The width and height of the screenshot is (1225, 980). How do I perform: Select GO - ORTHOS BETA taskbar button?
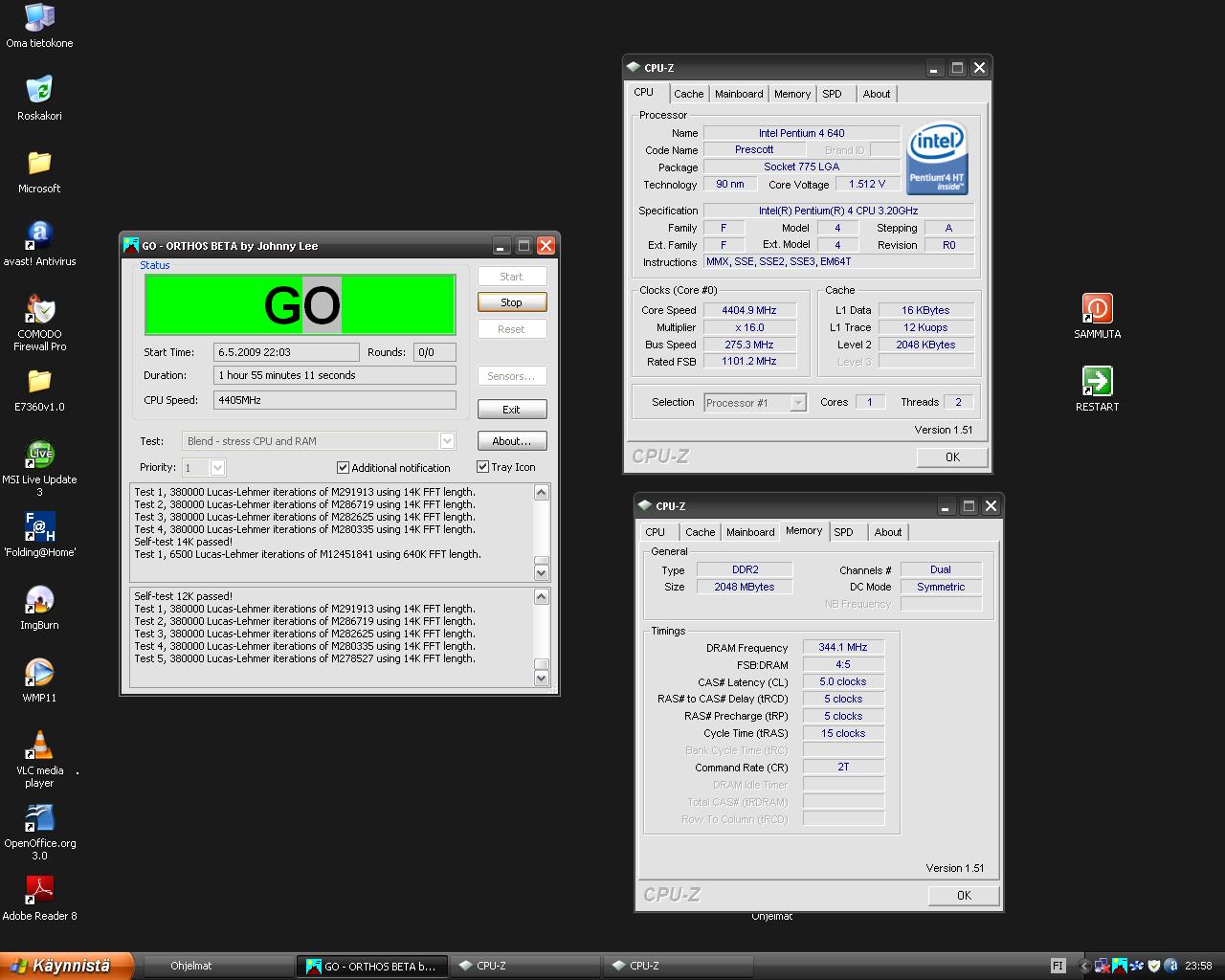point(371,966)
